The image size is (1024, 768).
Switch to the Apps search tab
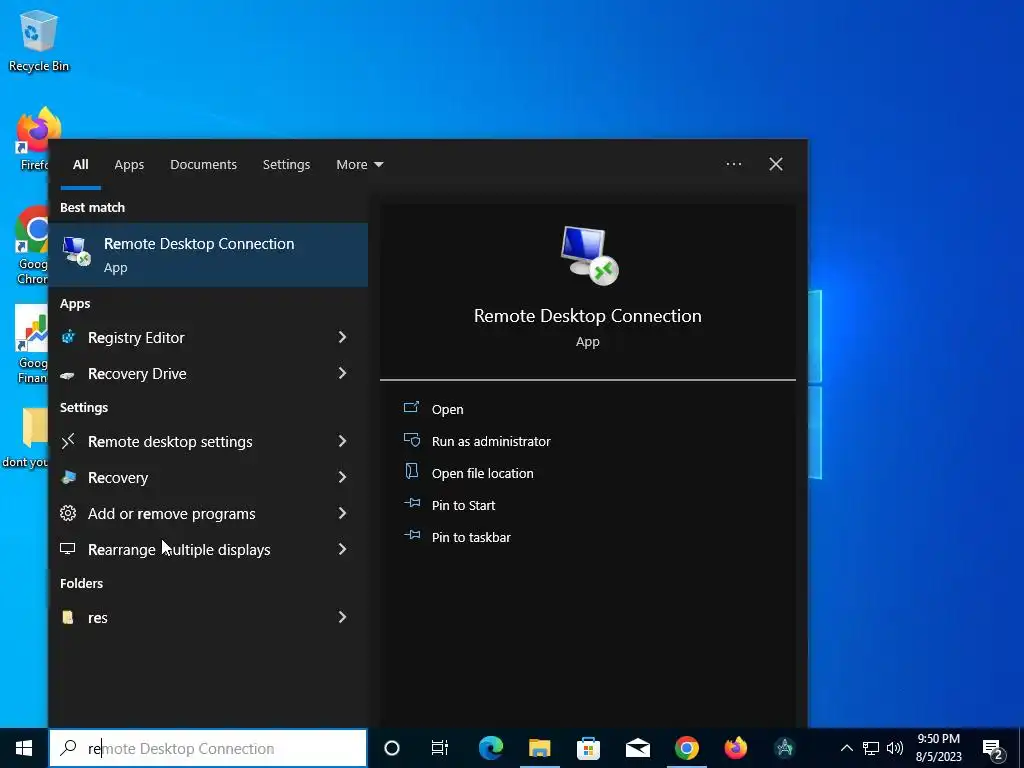(x=129, y=165)
